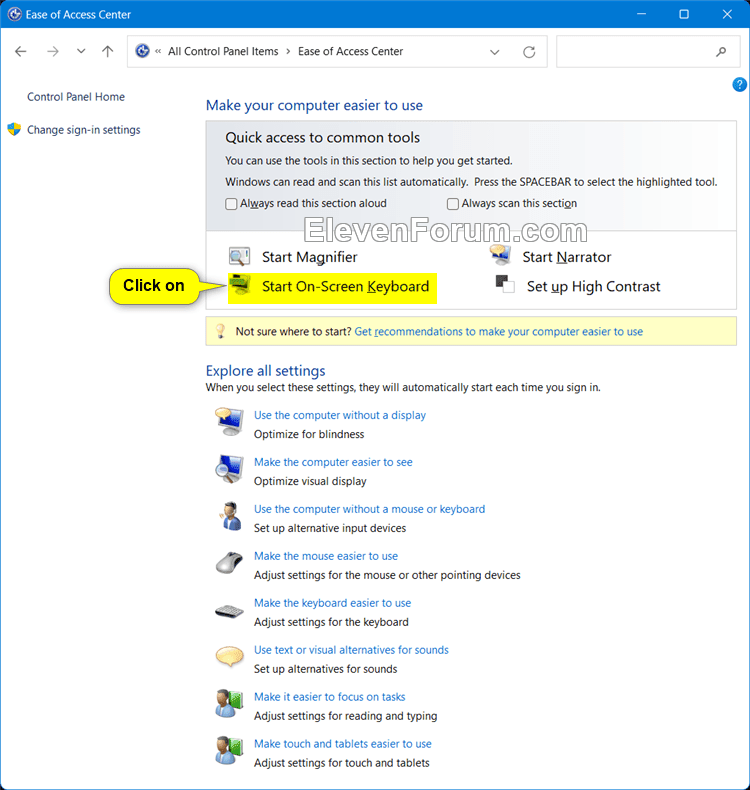The height and width of the screenshot is (790, 750).
Task: Open Change sign-in settings
Action: coord(84,130)
